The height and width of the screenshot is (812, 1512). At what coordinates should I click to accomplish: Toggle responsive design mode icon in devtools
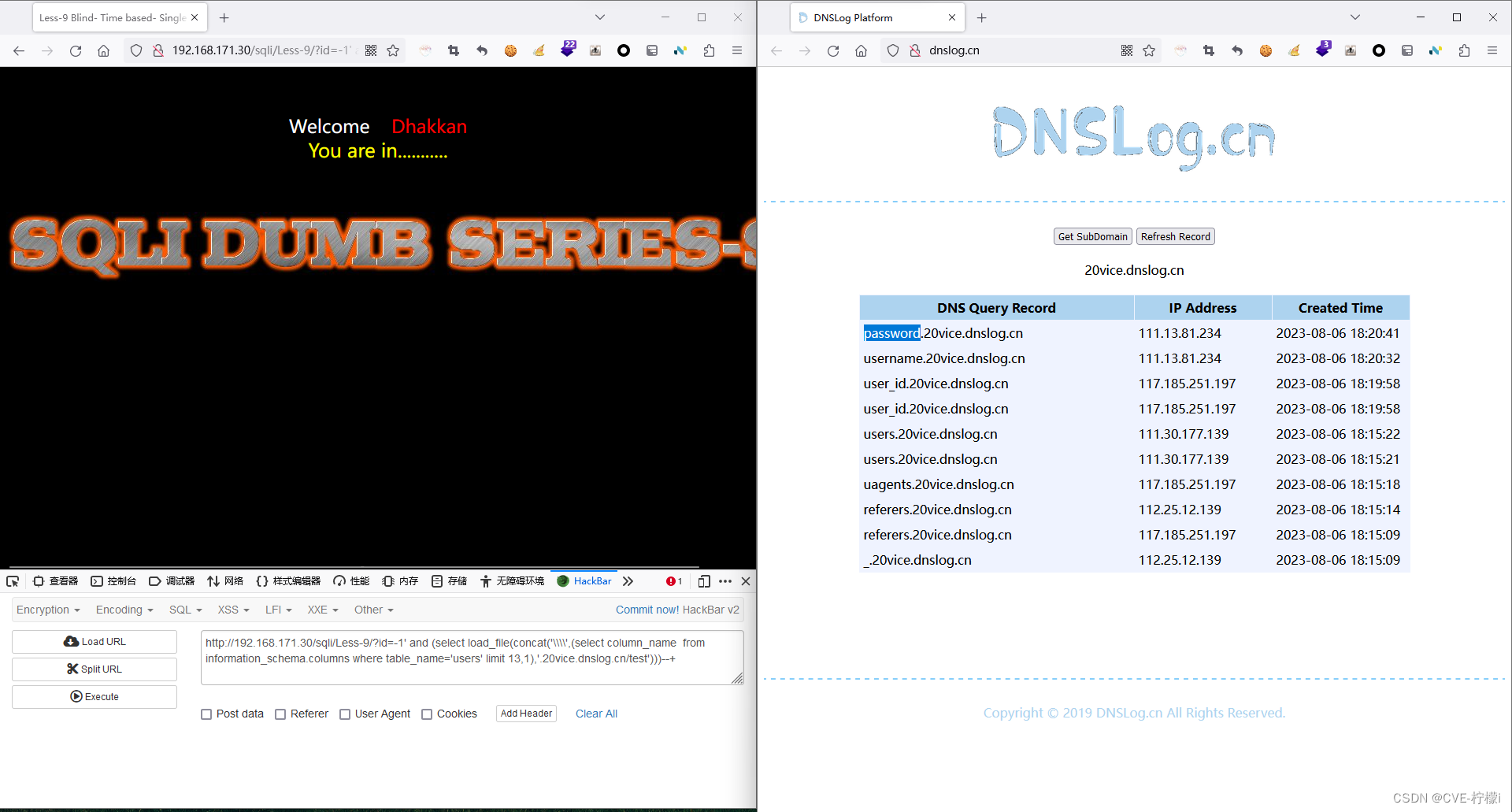pos(704,581)
